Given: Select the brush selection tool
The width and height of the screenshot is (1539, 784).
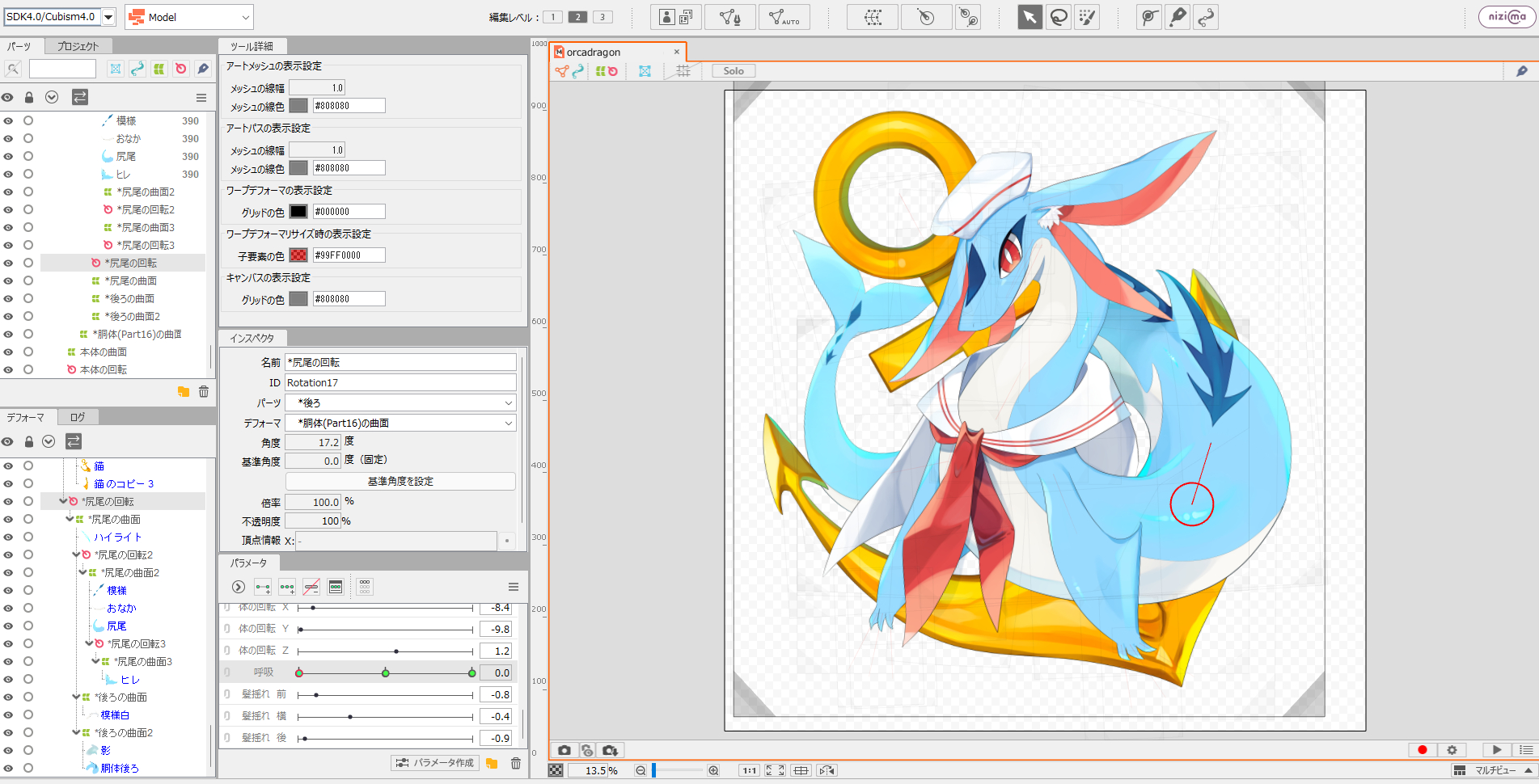Looking at the screenshot, I should coord(1088,17).
